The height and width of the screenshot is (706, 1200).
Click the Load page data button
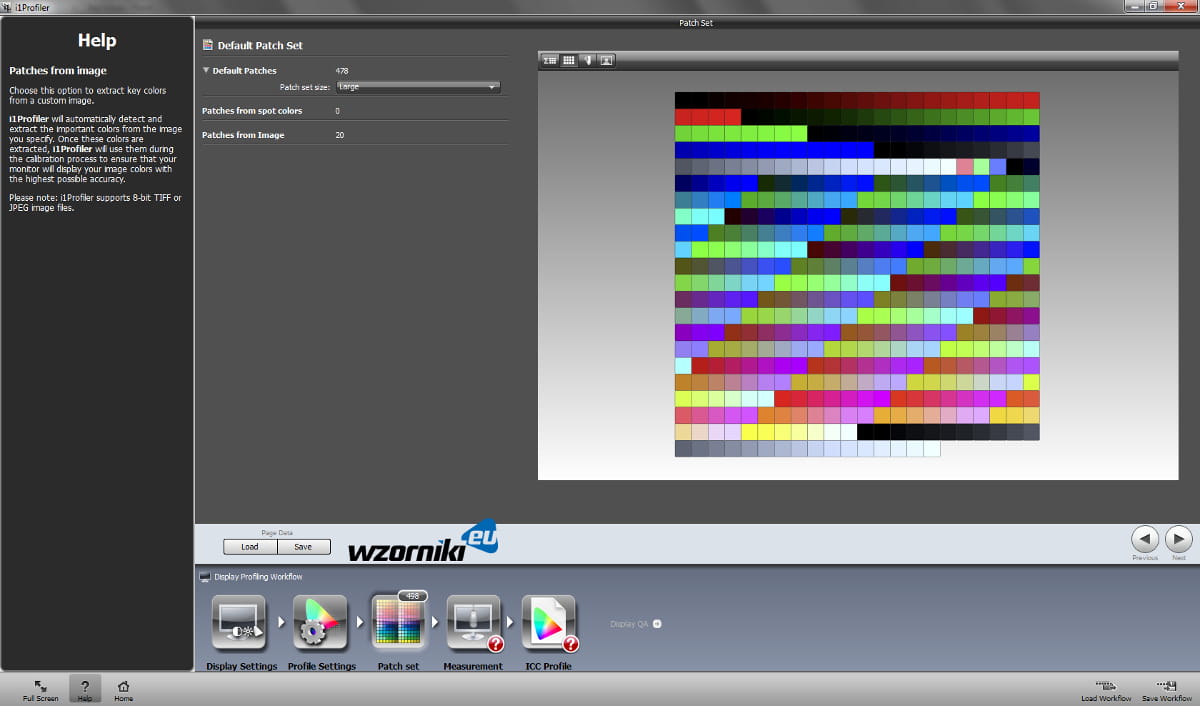[250, 547]
